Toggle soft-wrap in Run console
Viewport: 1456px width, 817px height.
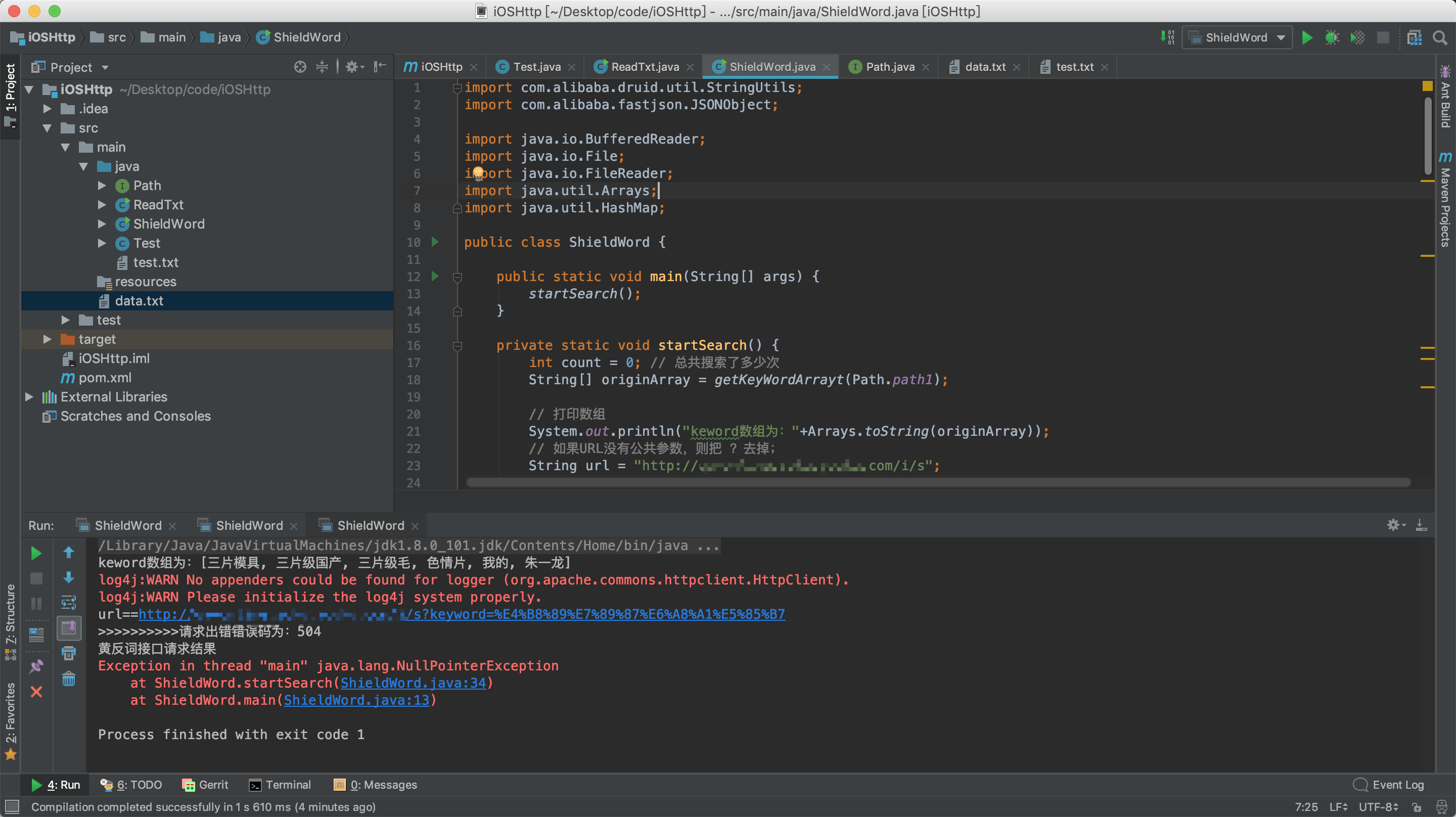68,603
